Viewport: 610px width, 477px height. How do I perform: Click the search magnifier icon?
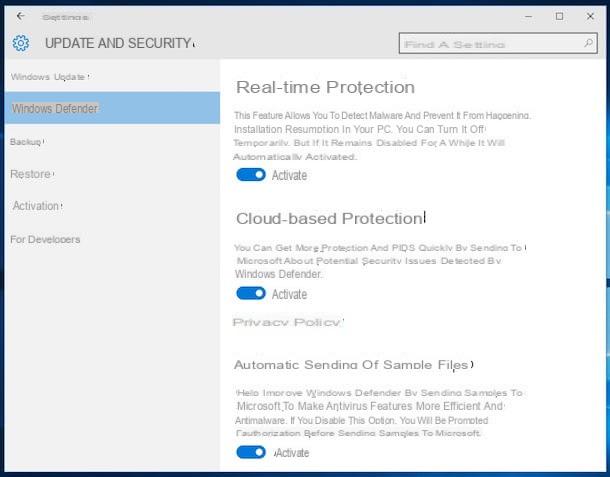coord(588,43)
